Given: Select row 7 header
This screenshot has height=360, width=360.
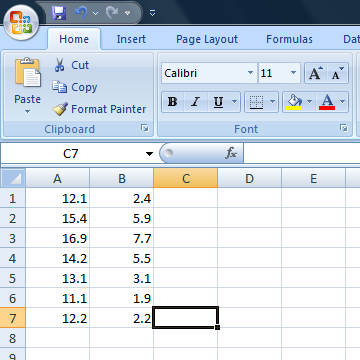Looking at the screenshot, I should pyautogui.click(x=13, y=318).
